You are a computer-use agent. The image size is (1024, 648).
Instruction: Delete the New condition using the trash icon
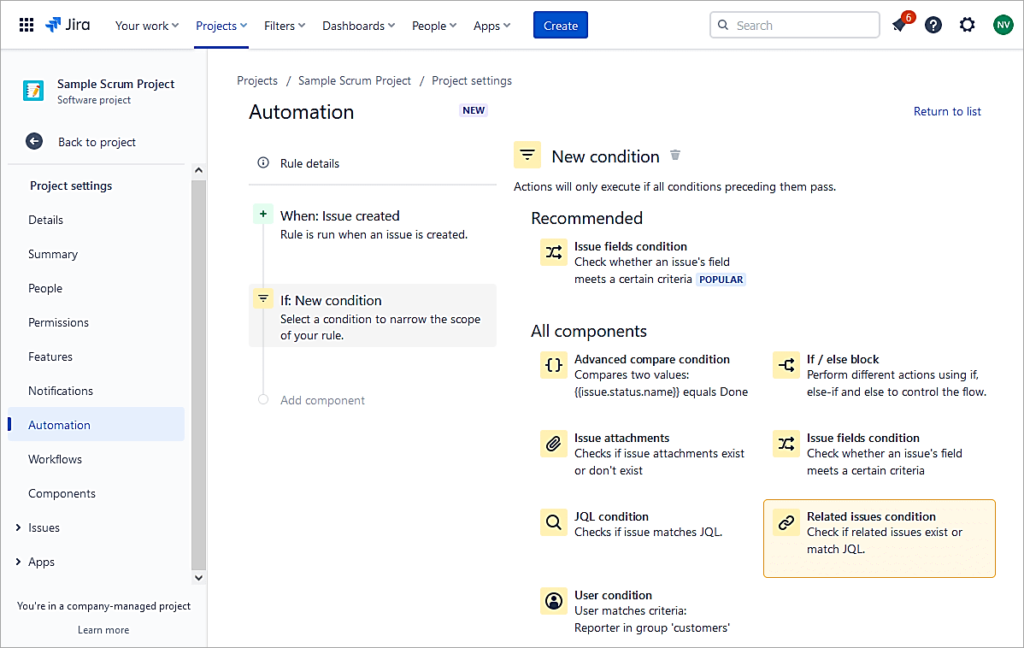(675, 155)
